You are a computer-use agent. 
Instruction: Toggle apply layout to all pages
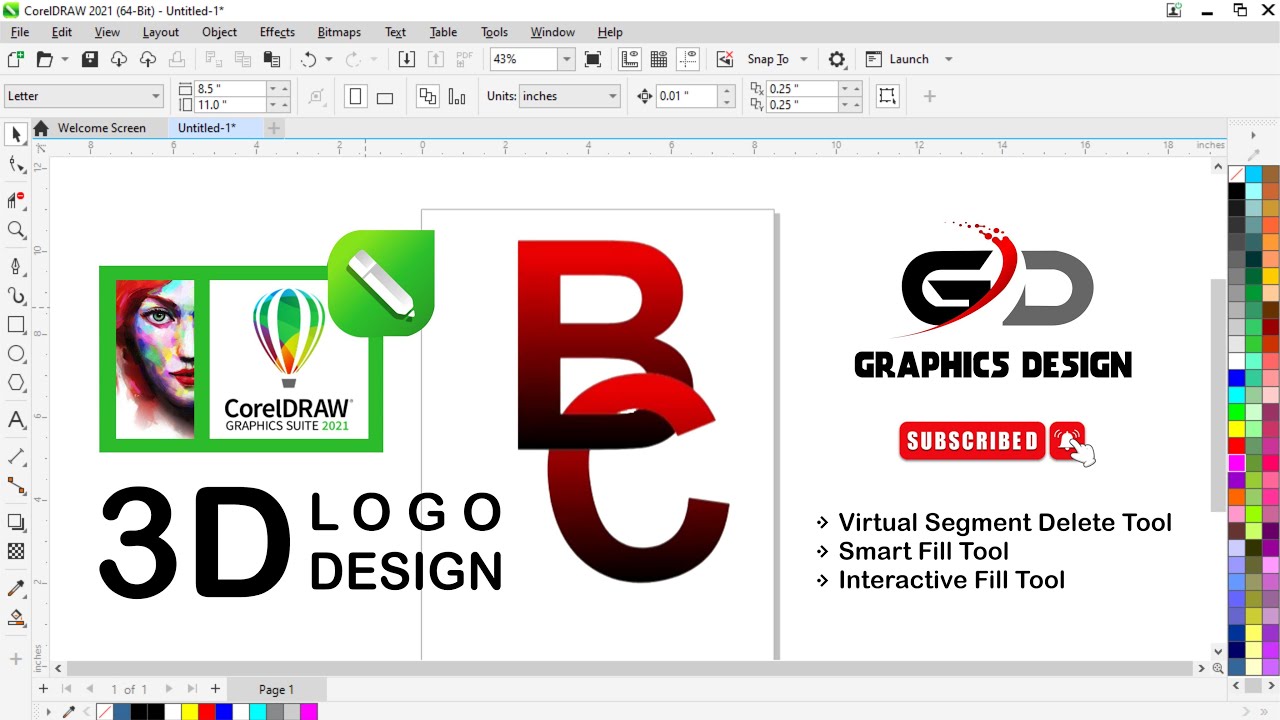(x=428, y=96)
